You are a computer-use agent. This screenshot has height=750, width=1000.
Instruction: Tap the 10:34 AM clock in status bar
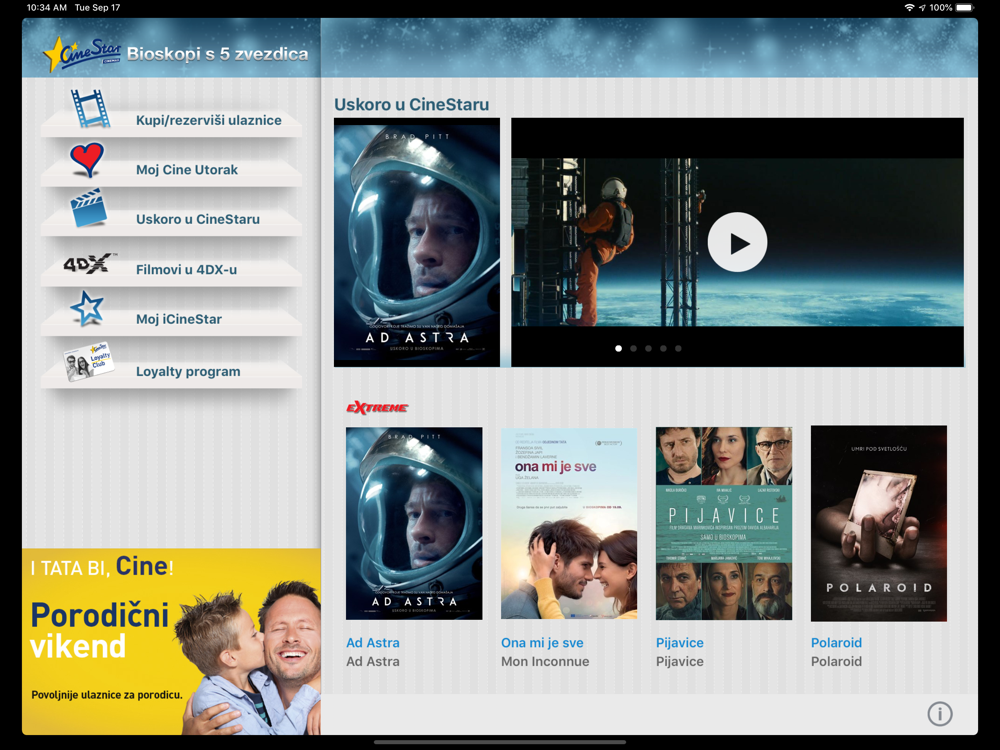pyautogui.click(x=47, y=8)
